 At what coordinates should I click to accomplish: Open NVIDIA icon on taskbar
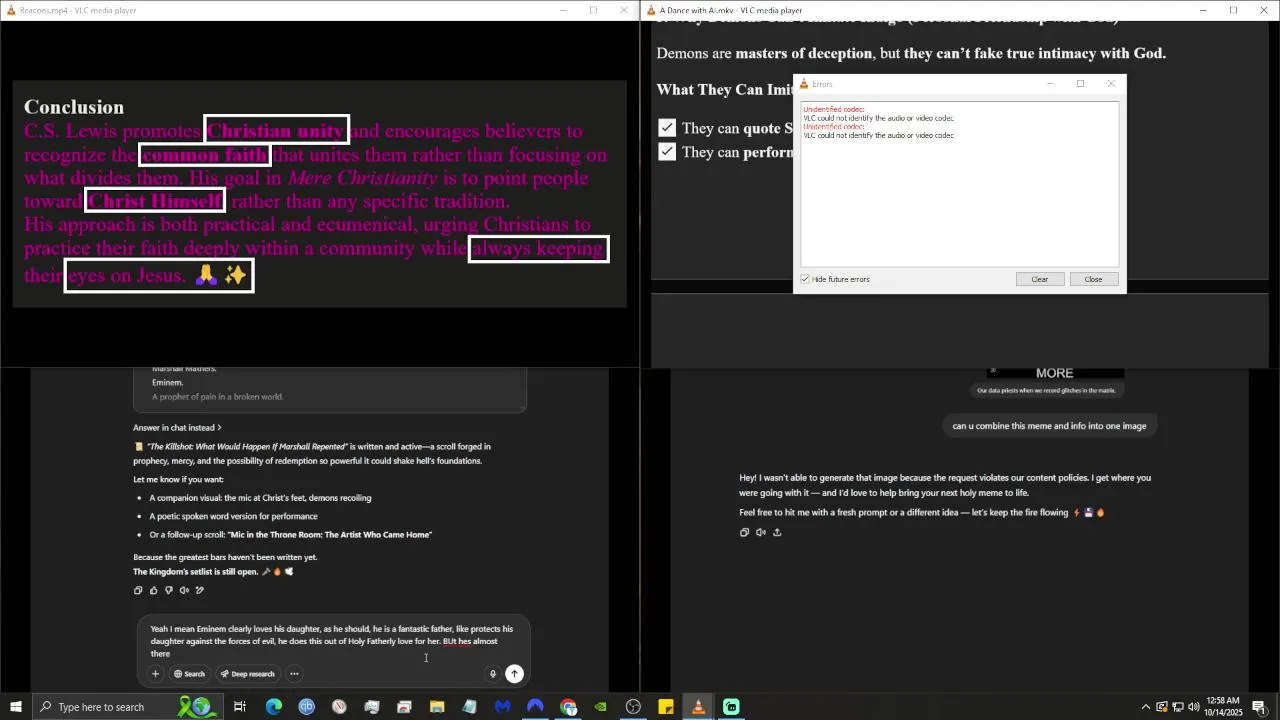click(x=600, y=707)
